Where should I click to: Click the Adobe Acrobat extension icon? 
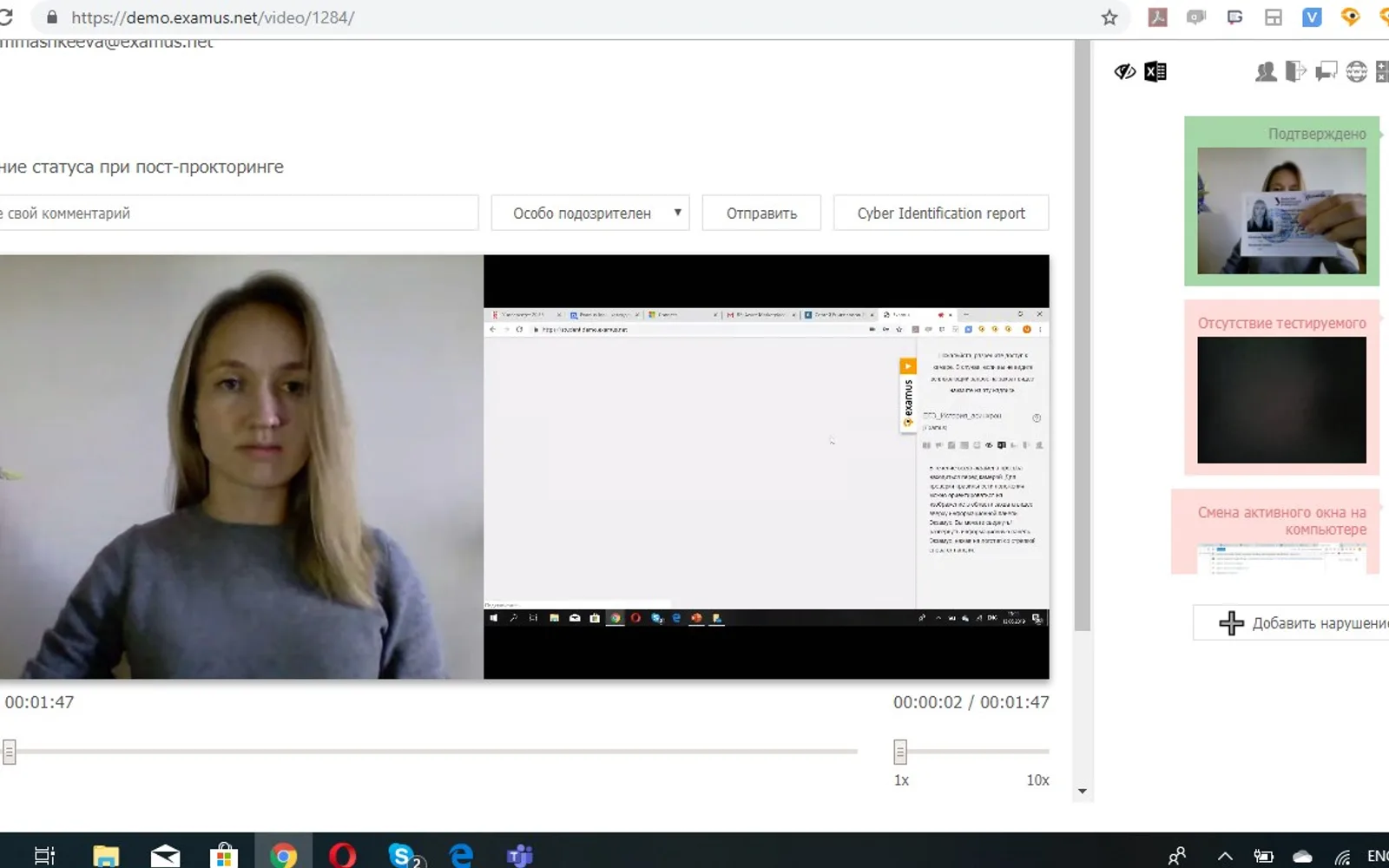pyautogui.click(x=1157, y=17)
